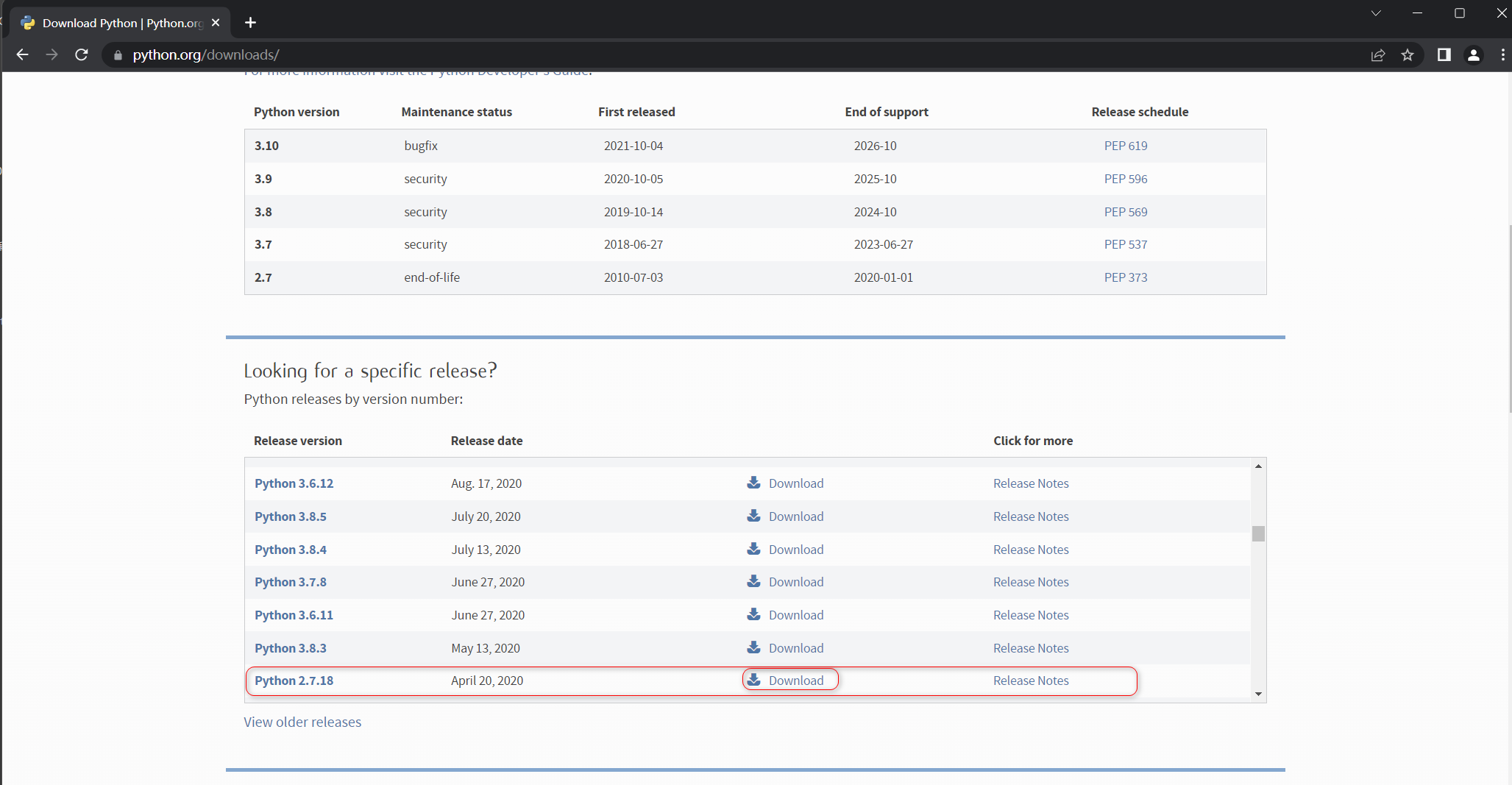The height and width of the screenshot is (785, 1512).
Task: Click Download link for Python 3.8.4
Action: coord(796,550)
